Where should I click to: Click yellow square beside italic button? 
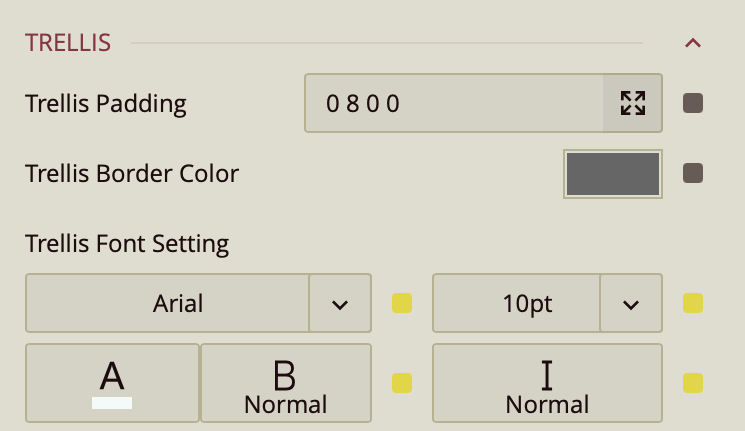click(692, 383)
